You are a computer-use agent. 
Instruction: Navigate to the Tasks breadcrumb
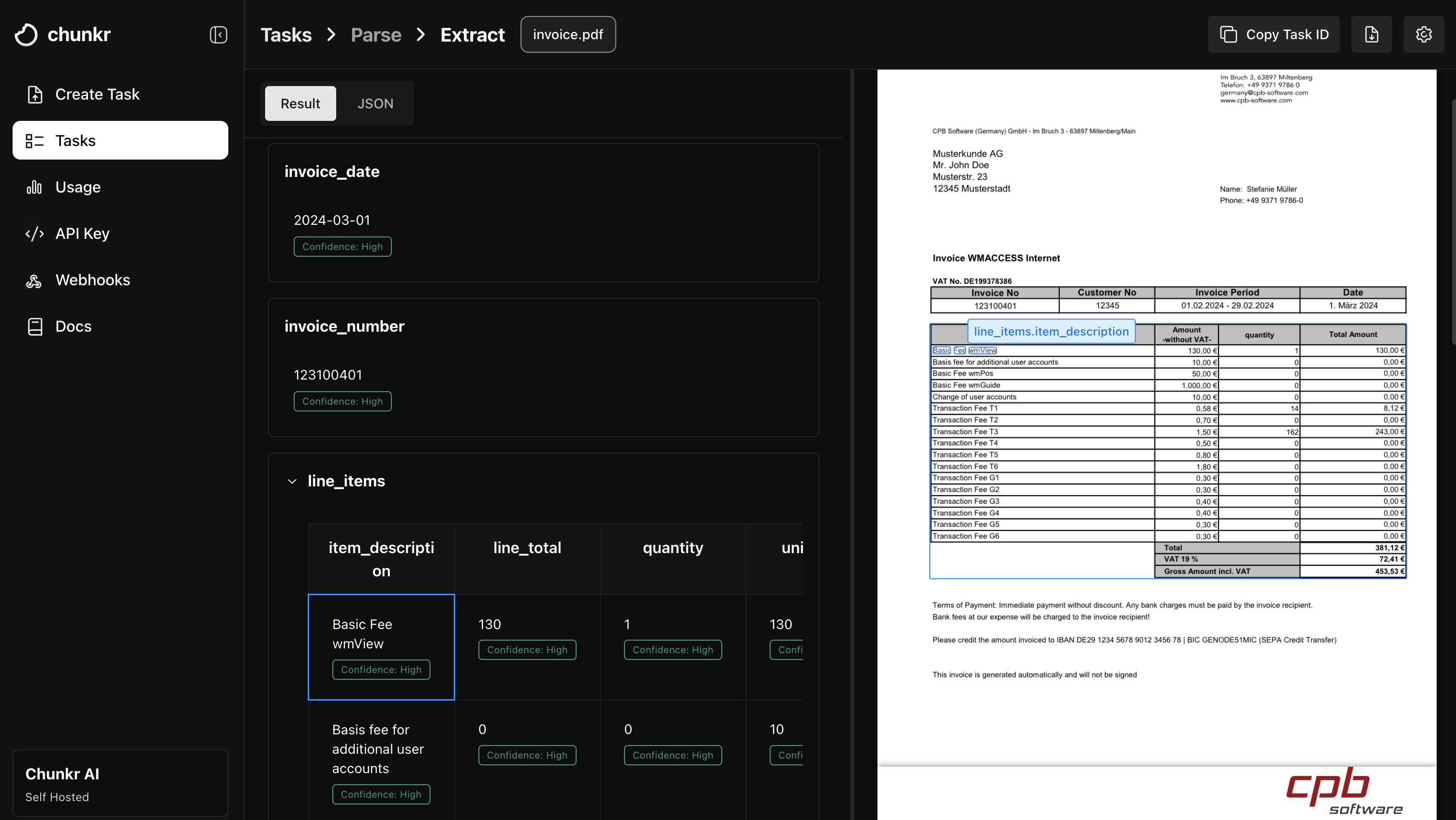point(286,34)
